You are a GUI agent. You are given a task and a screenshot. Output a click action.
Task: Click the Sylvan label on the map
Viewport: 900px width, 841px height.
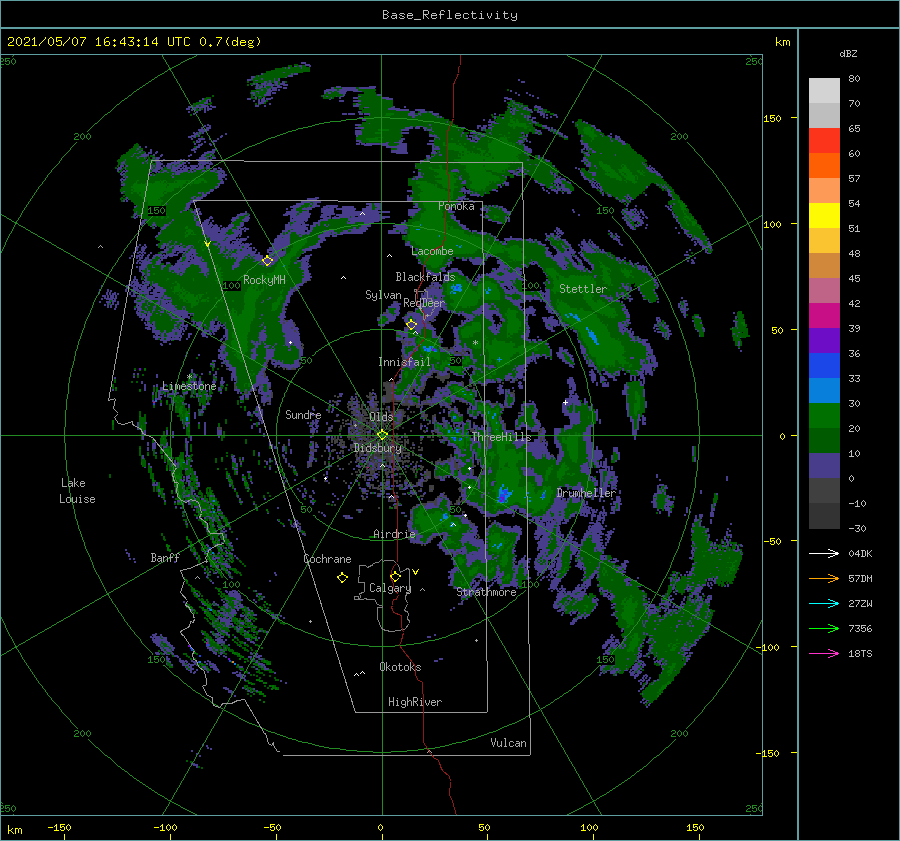(x=383, y=295)
